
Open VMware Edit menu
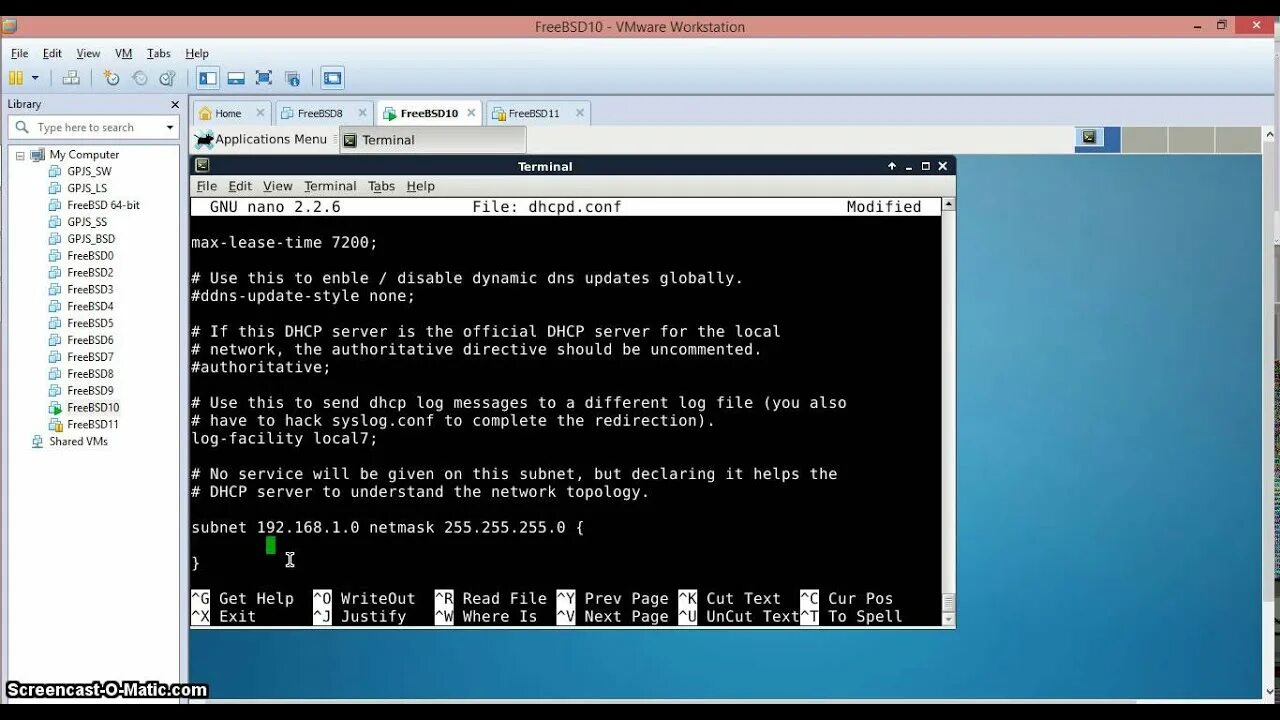52,54
